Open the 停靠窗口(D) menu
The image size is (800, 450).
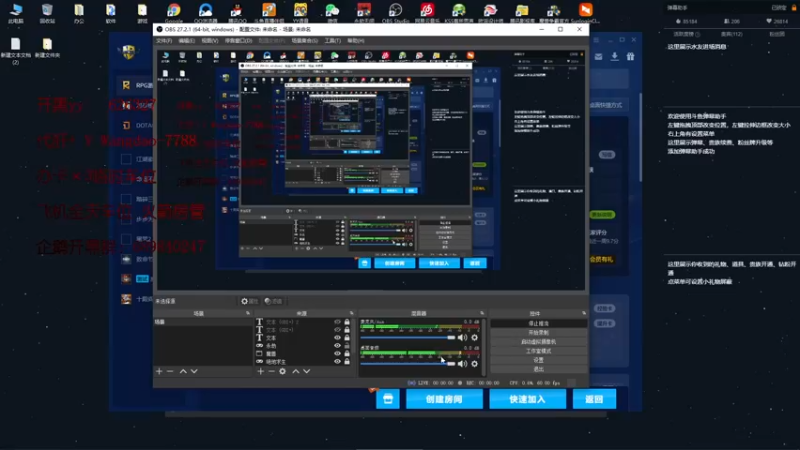[x=238, y=40]
